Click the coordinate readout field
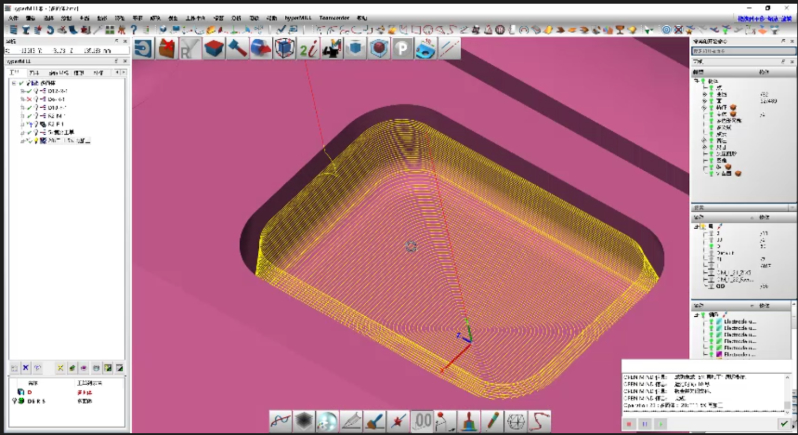This screenshot has height=435, width=798. click(x=58, y=49)
